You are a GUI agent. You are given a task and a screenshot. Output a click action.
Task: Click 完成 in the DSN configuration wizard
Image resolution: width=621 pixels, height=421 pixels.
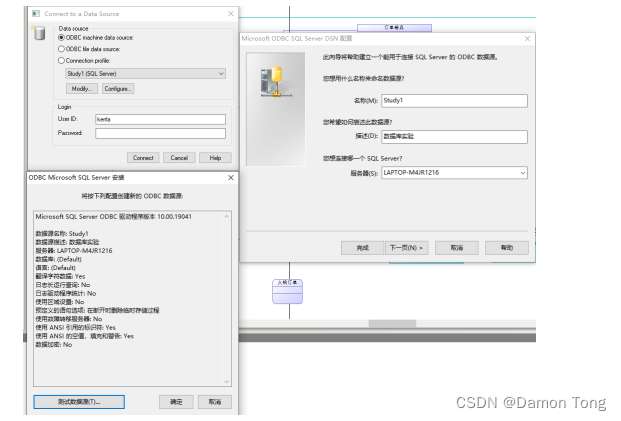(x=362, y=248)
